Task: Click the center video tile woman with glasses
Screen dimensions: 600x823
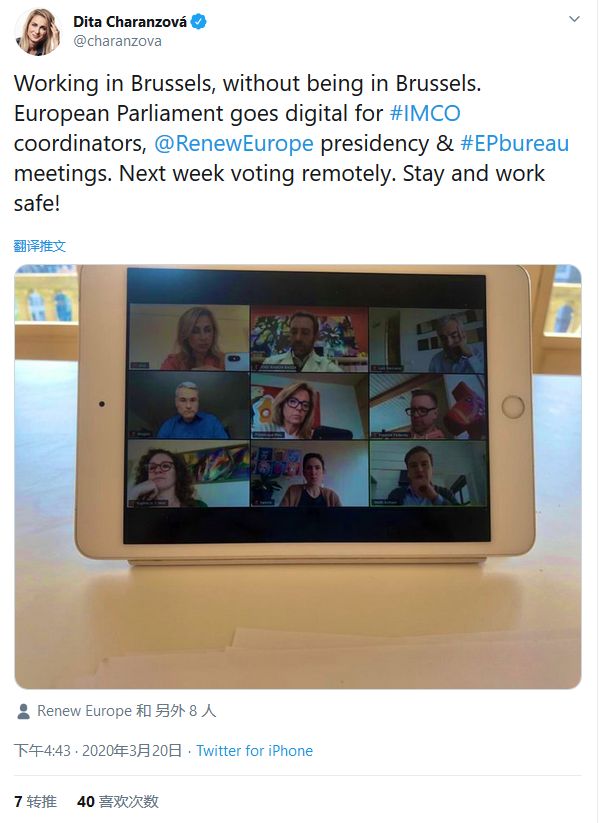Action: 309,406
